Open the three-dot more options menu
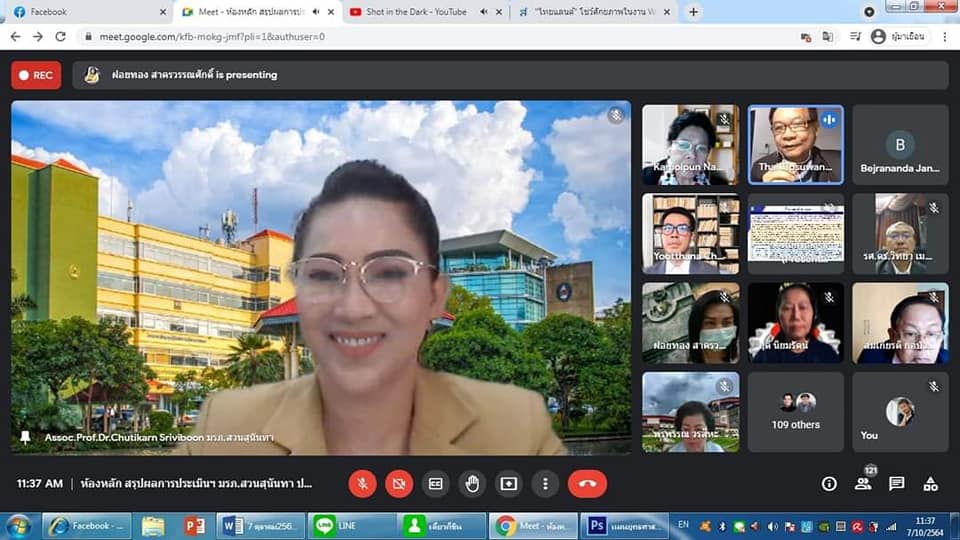The image size is (960, 540). [545, 484]
